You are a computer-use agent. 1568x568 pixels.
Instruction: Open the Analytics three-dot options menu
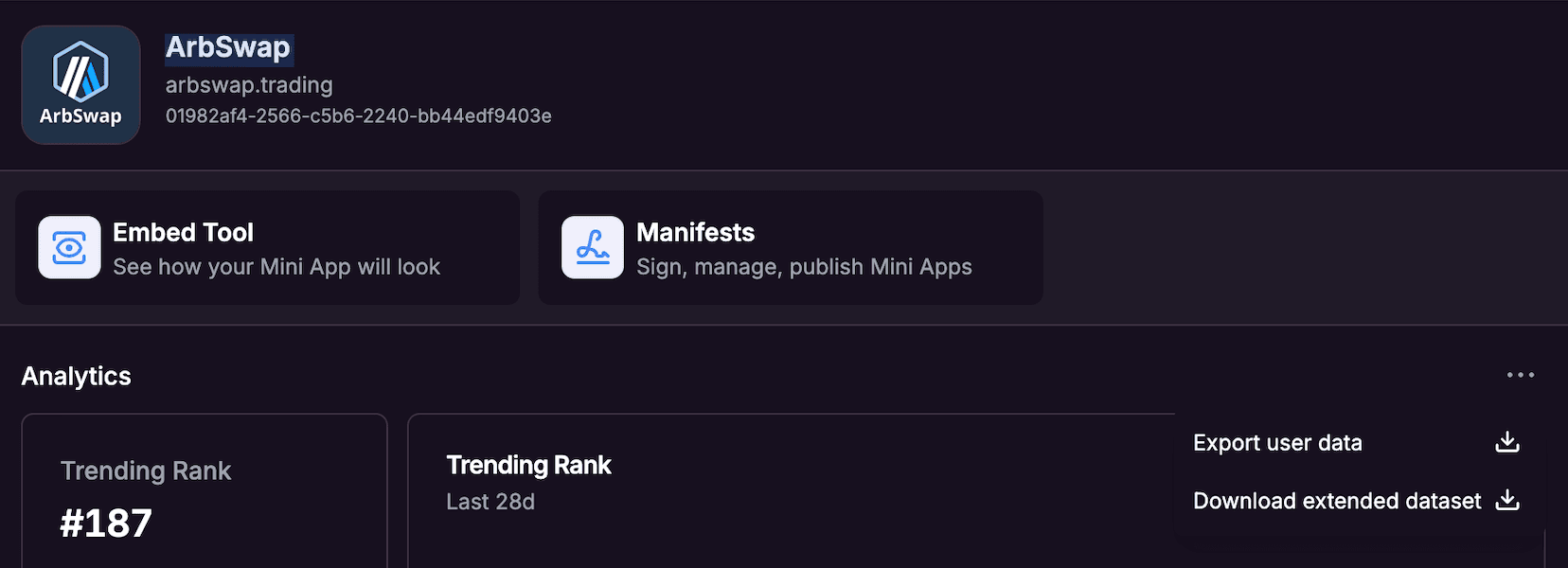1521,375
